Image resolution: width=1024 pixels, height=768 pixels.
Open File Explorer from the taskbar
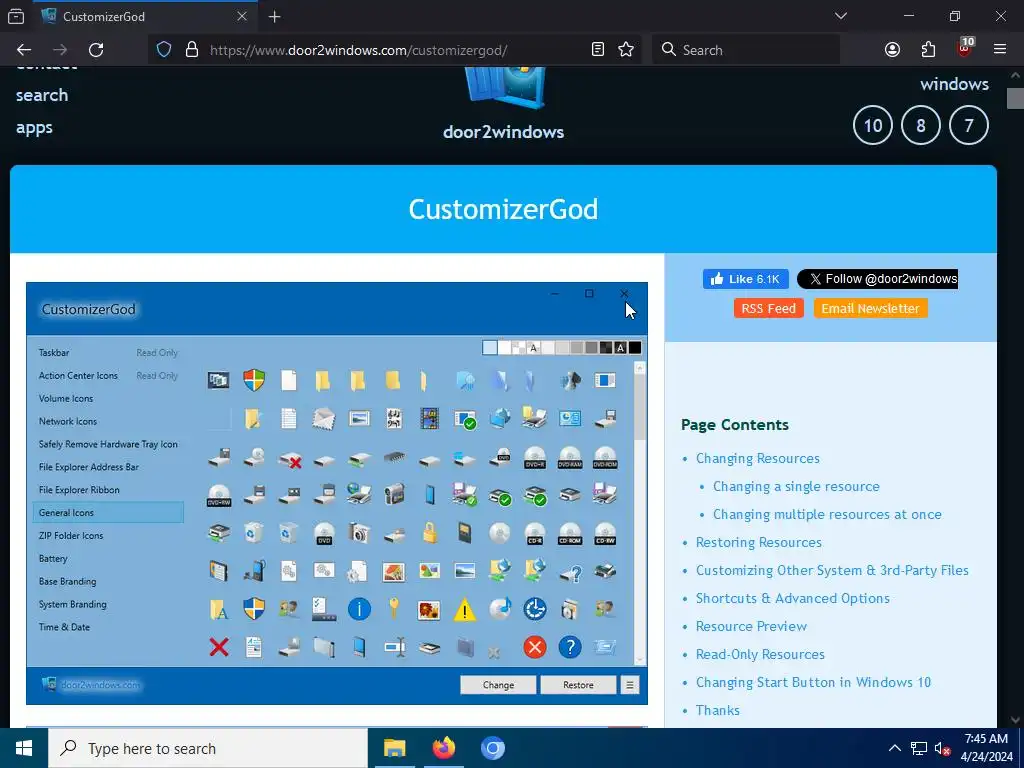pyautogui.click(x=394, y=748)
